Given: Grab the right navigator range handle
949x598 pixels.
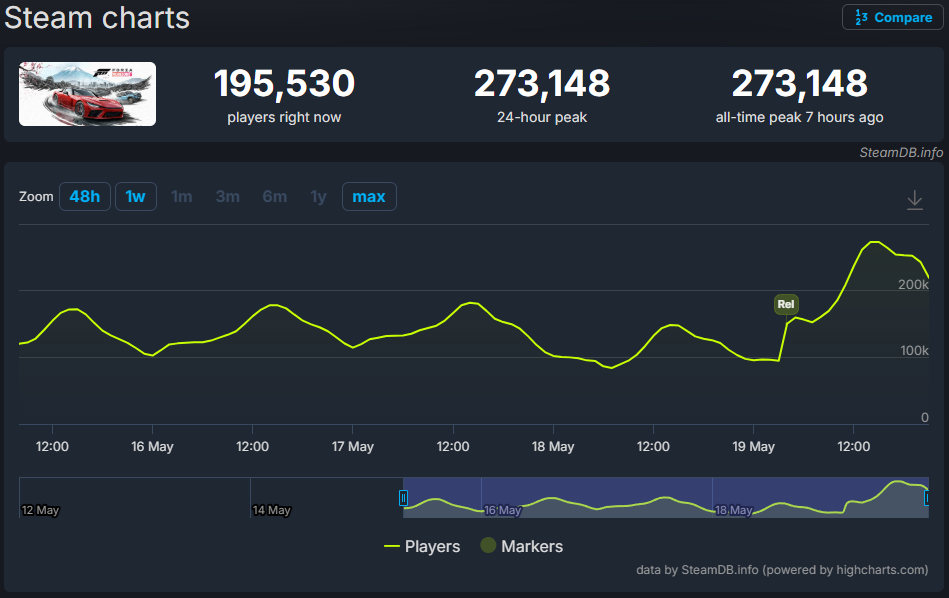Looking at the screenshot, I should (927, 498).
